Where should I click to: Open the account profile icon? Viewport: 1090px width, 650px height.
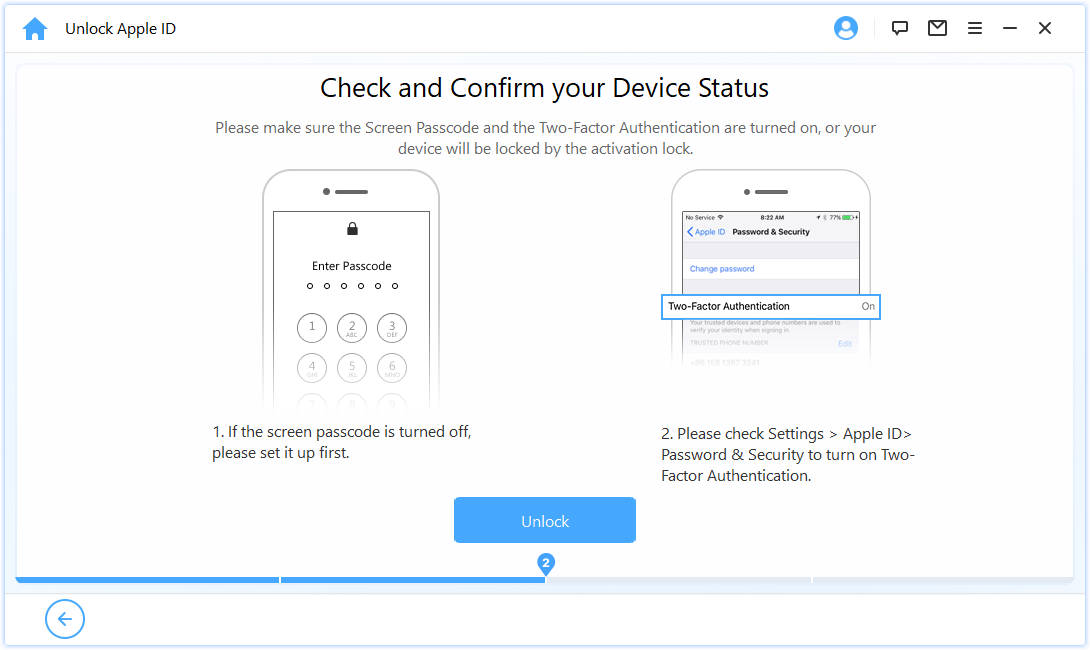tap(845, 28)
